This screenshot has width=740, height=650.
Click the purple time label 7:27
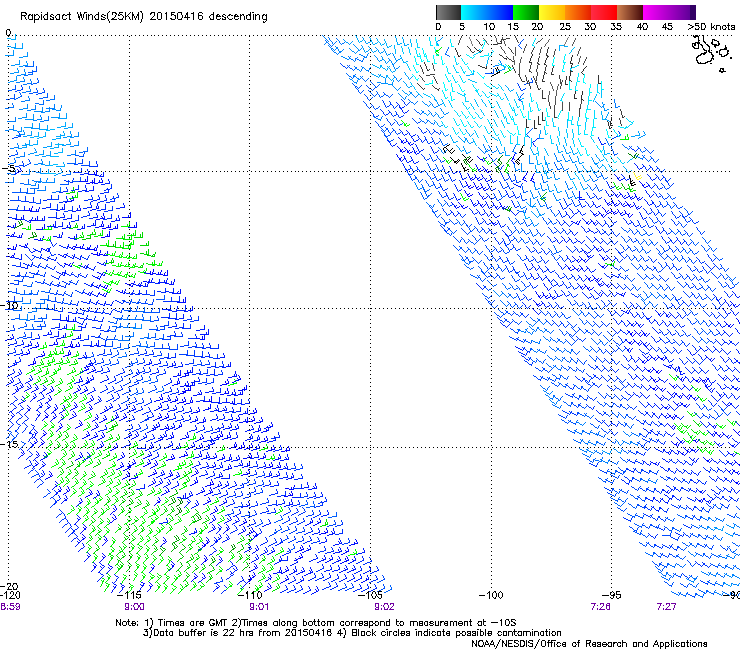666,607
